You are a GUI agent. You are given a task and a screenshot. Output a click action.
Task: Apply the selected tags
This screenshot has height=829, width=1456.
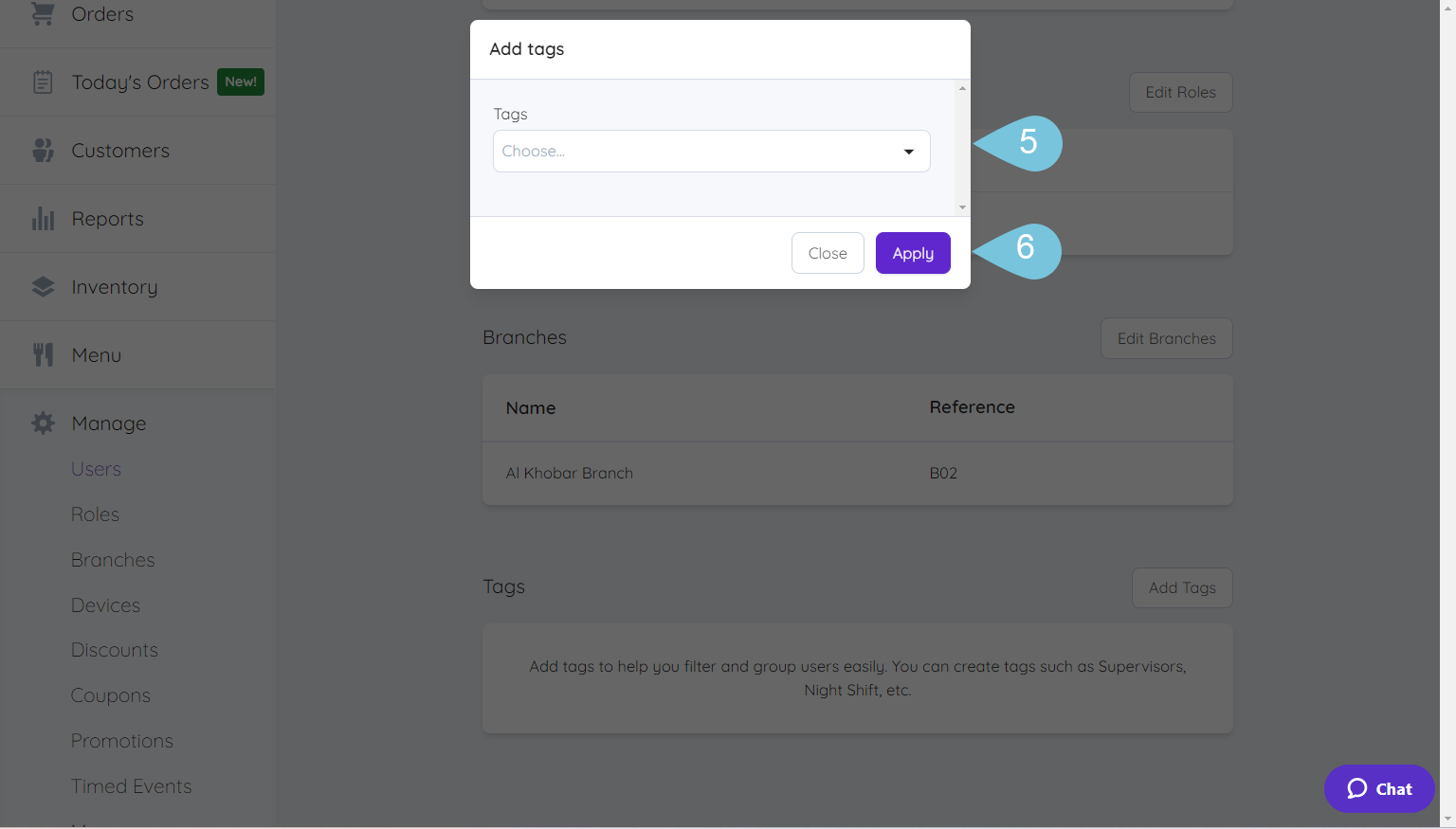click(x=912, y=252)
